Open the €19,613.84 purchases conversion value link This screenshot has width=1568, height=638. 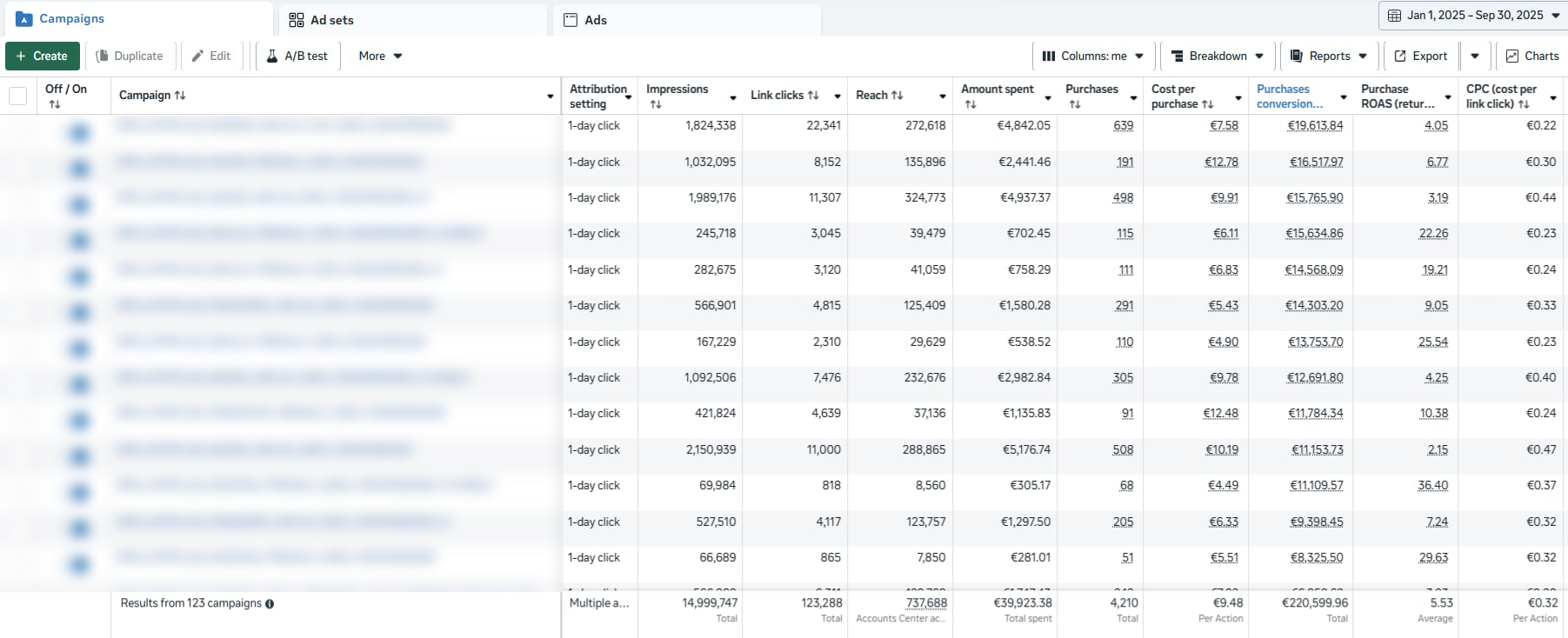pyautogui.click(x=1315, y=126)
